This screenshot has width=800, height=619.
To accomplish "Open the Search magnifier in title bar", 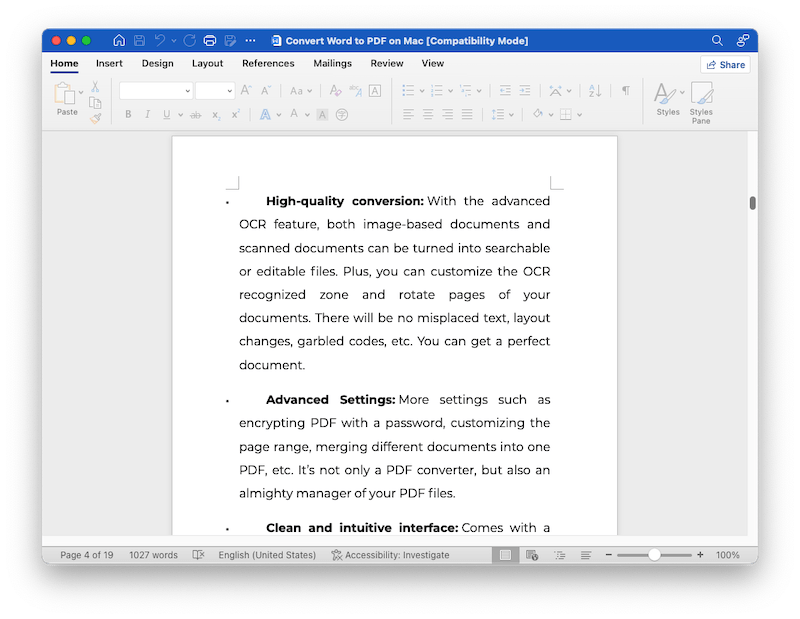I will [x=717, y=41].
